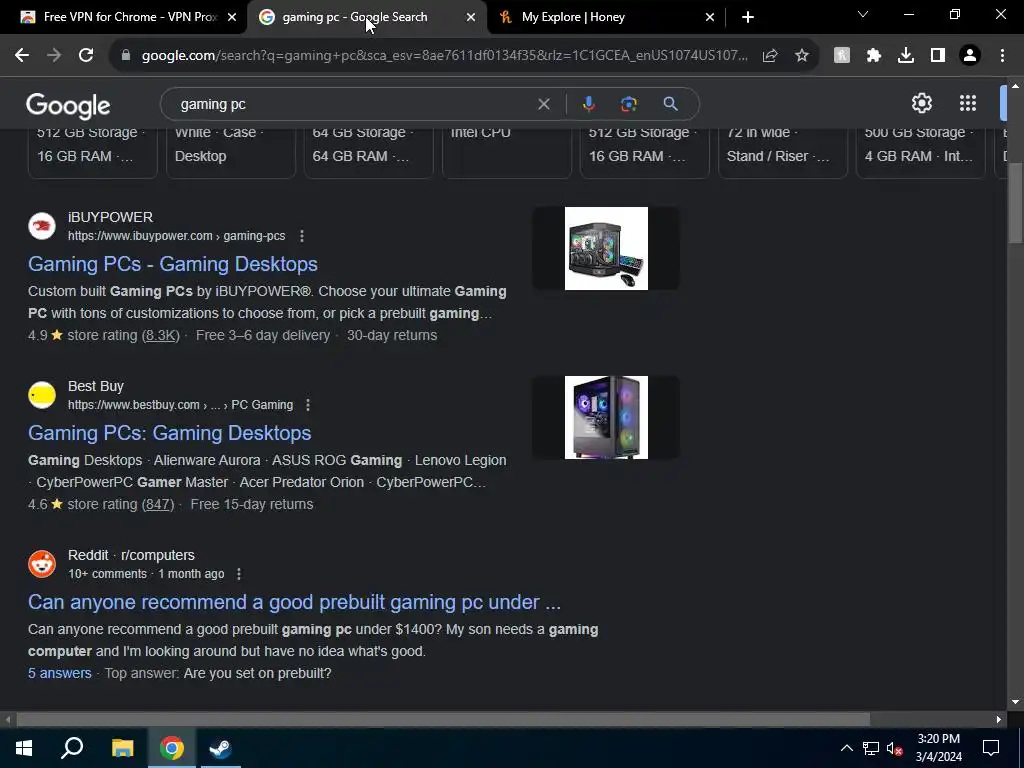Open the Chrome profile avatar

click(x=970, y=56)
